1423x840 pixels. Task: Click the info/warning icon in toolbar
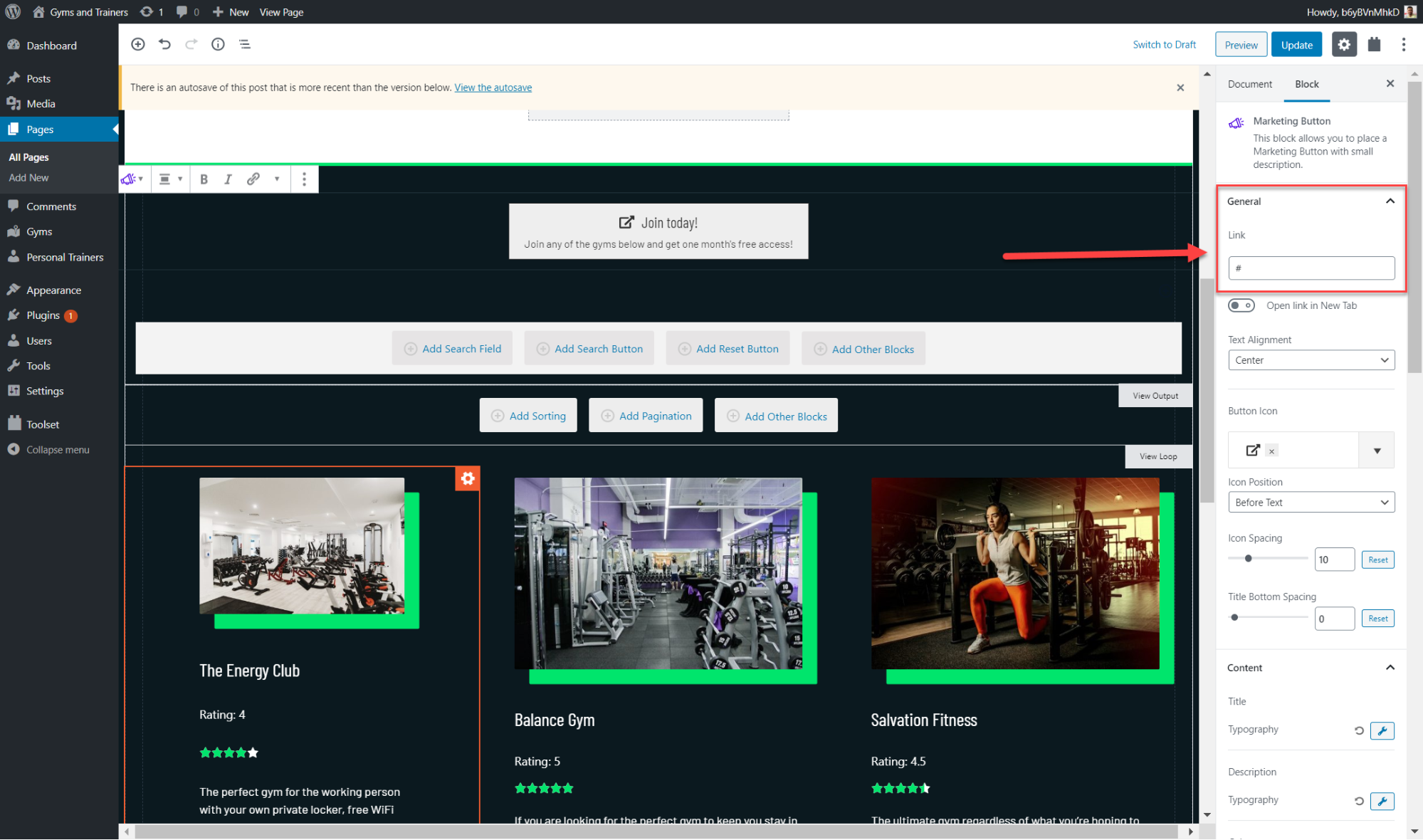click(x=217, y=44)
